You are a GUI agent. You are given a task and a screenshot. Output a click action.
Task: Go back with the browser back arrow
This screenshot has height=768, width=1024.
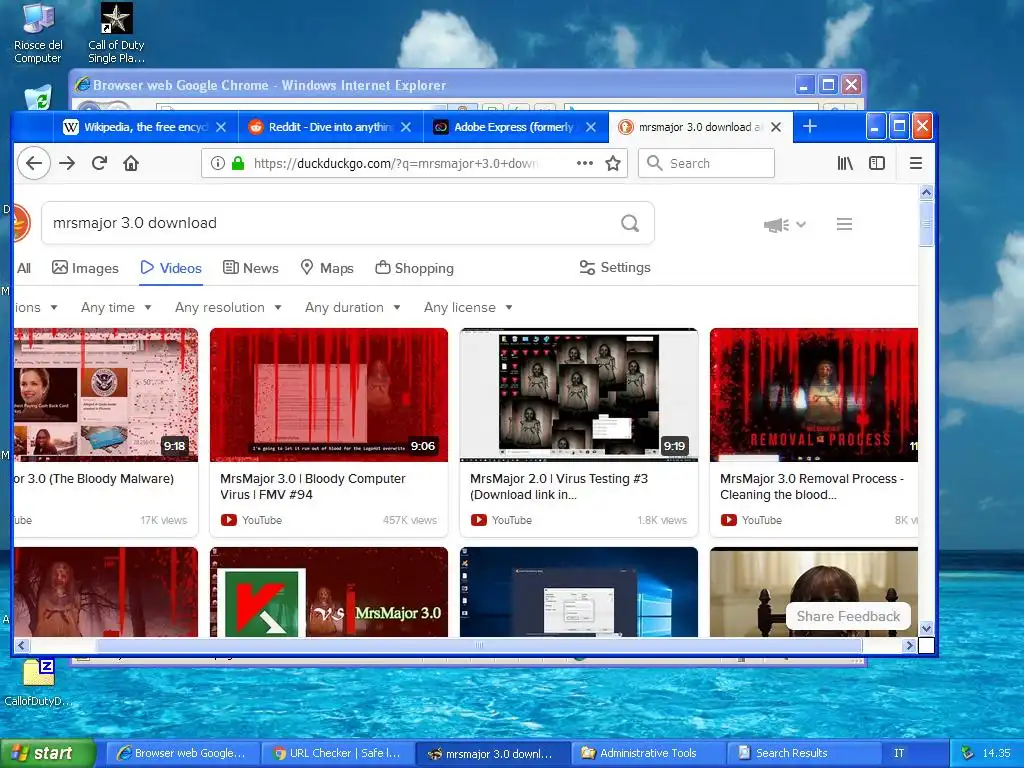point(34,163)
